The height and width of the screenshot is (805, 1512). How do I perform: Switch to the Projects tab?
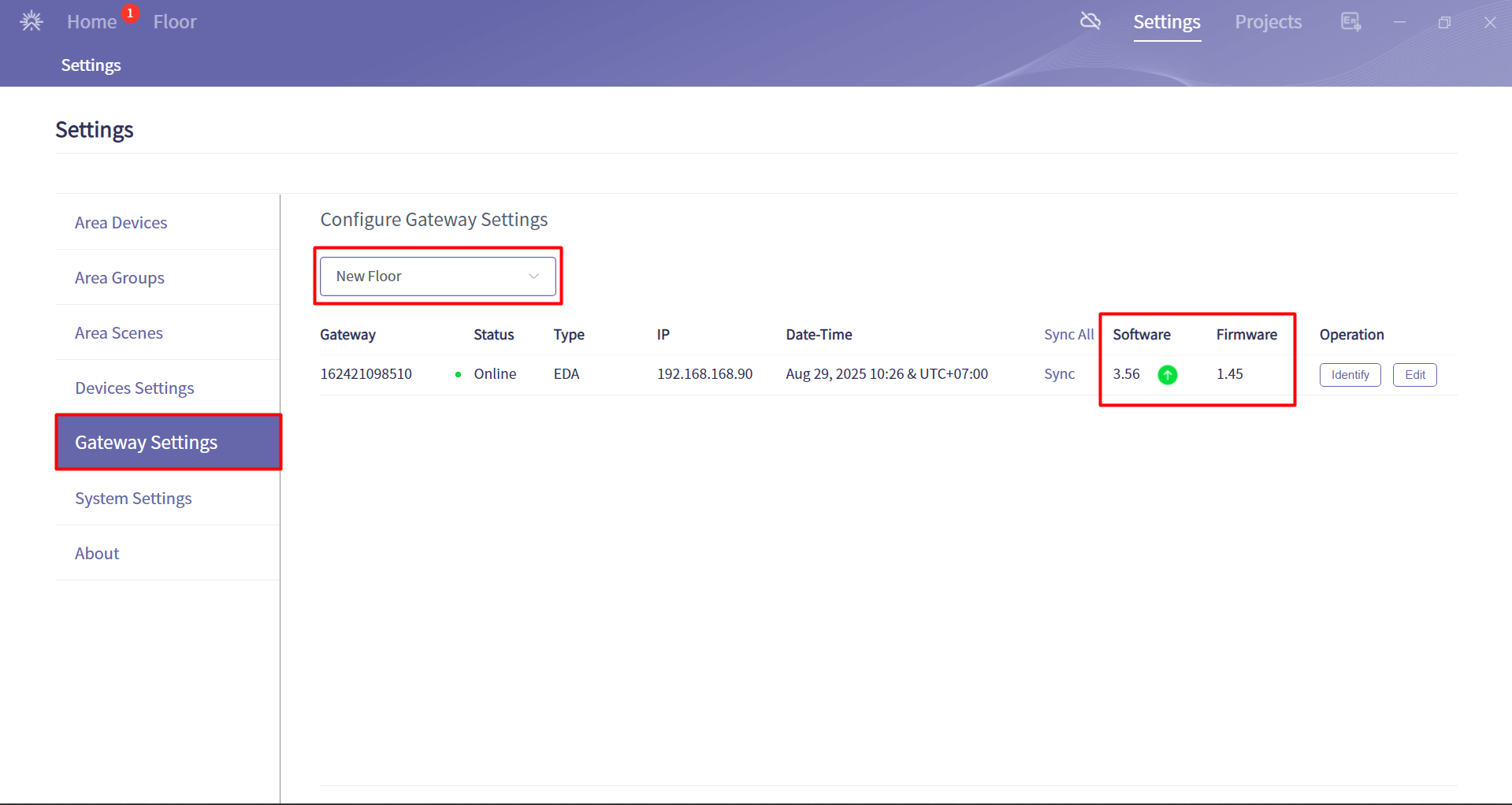point(1268,22)
